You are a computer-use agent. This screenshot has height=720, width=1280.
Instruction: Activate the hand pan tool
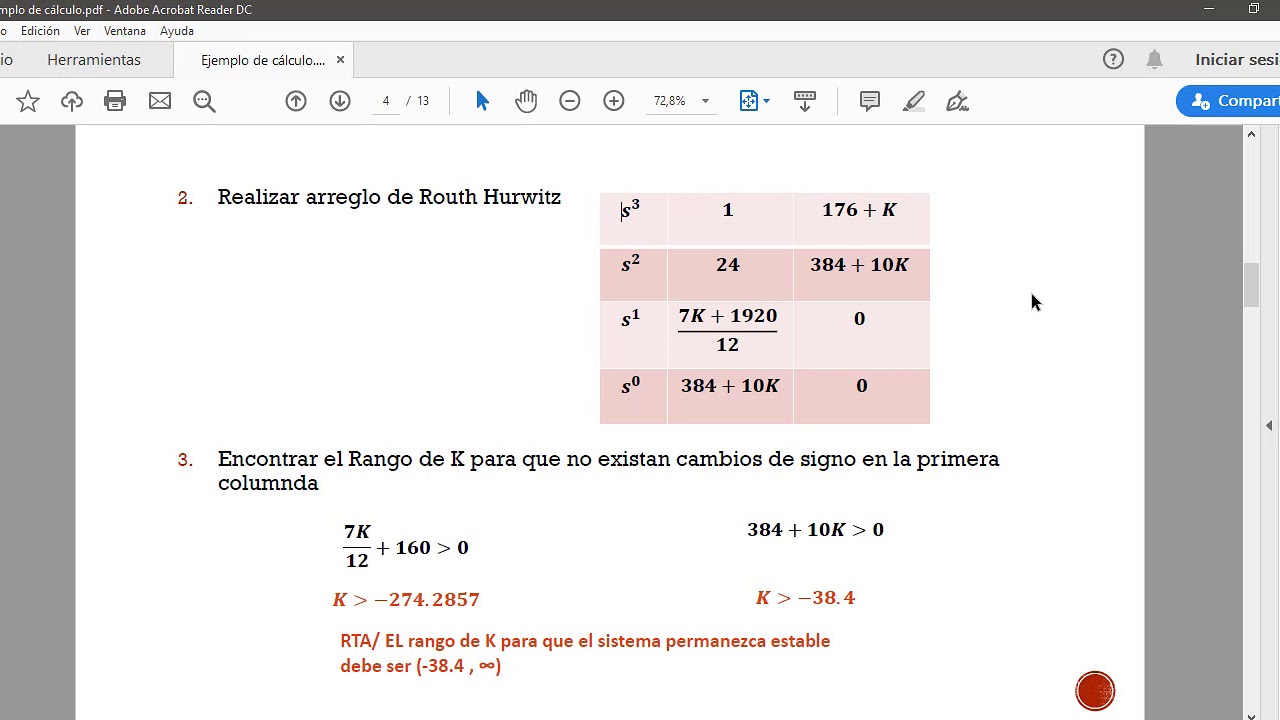pos(526,101)
